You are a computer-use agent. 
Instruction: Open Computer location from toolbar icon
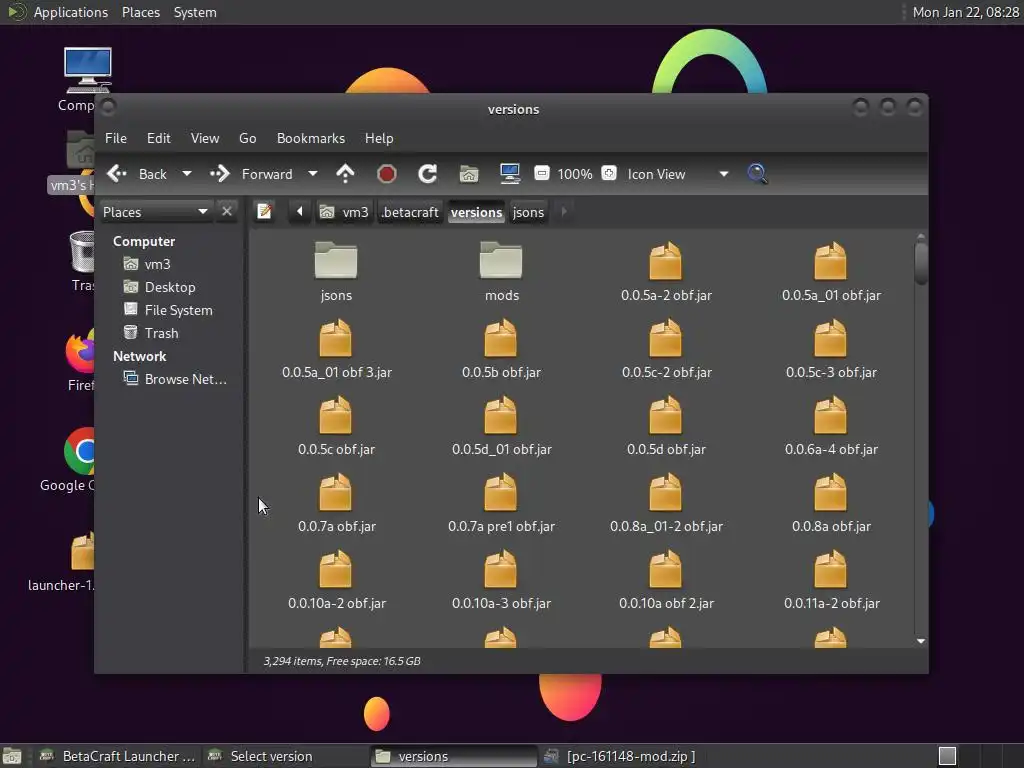coord(510,174)
